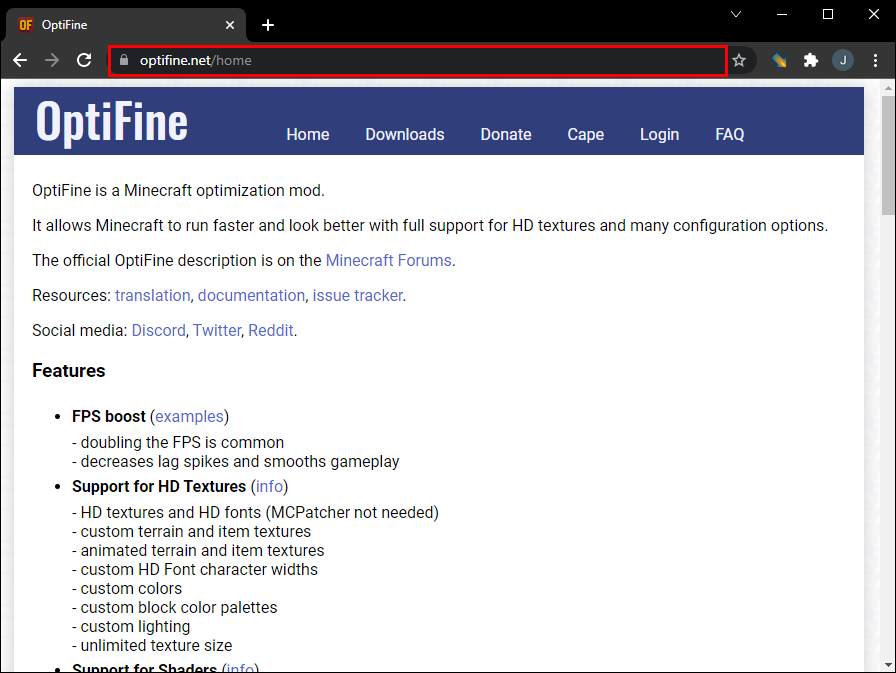
Task: Open the Downloads navigation item
Action: click(x=405, y=134)
